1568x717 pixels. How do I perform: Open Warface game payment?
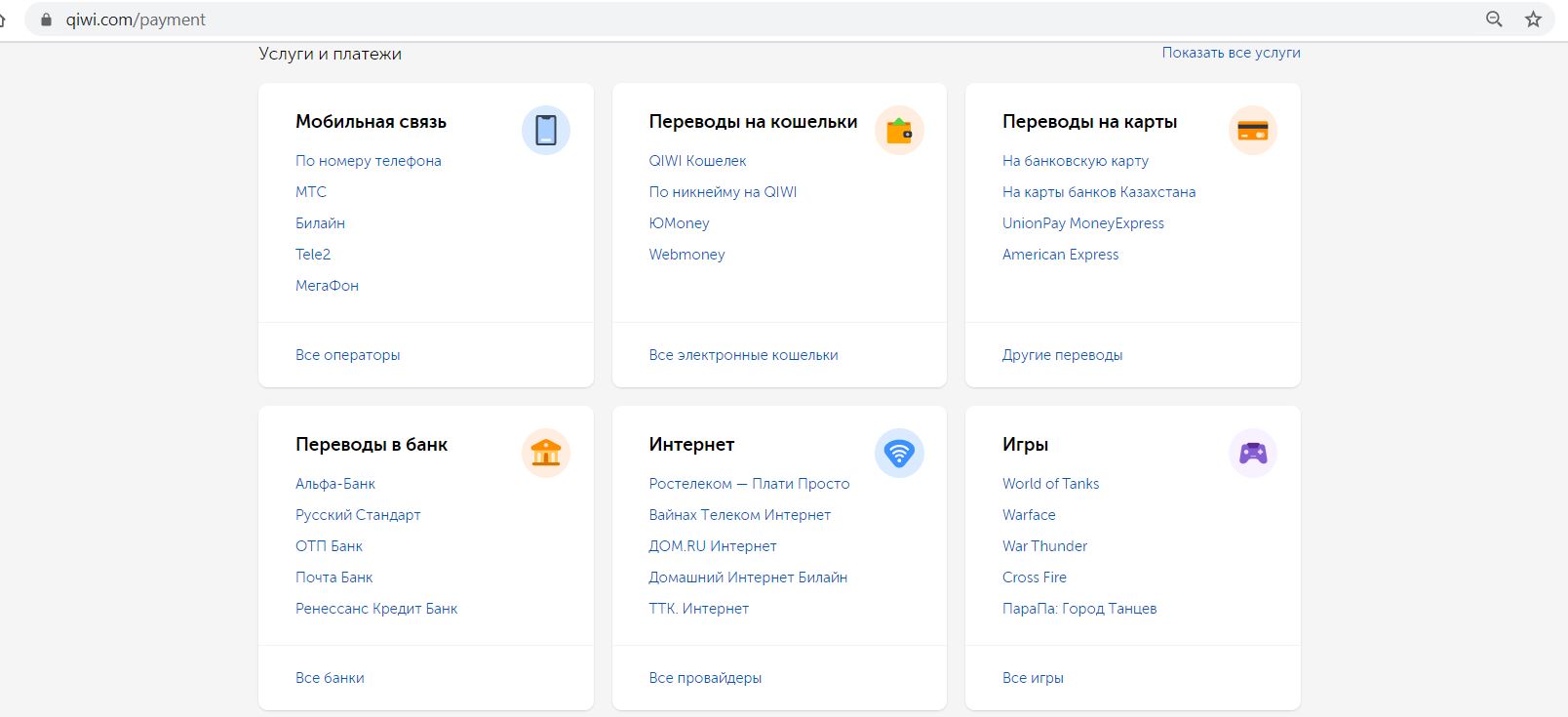[x=1029, y=515]
